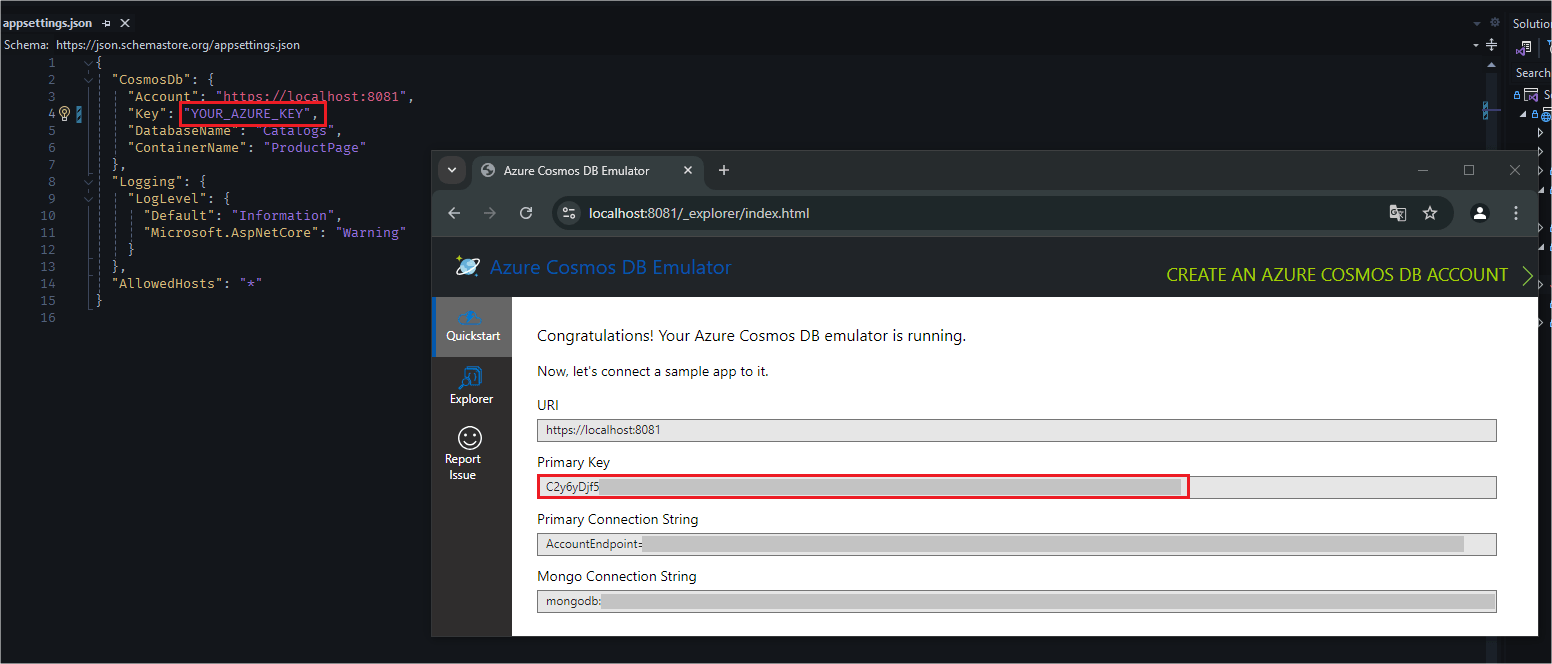1552x664 pixels.
Task: Open Chrome's translate page icon
Action: coord(1398,213)
